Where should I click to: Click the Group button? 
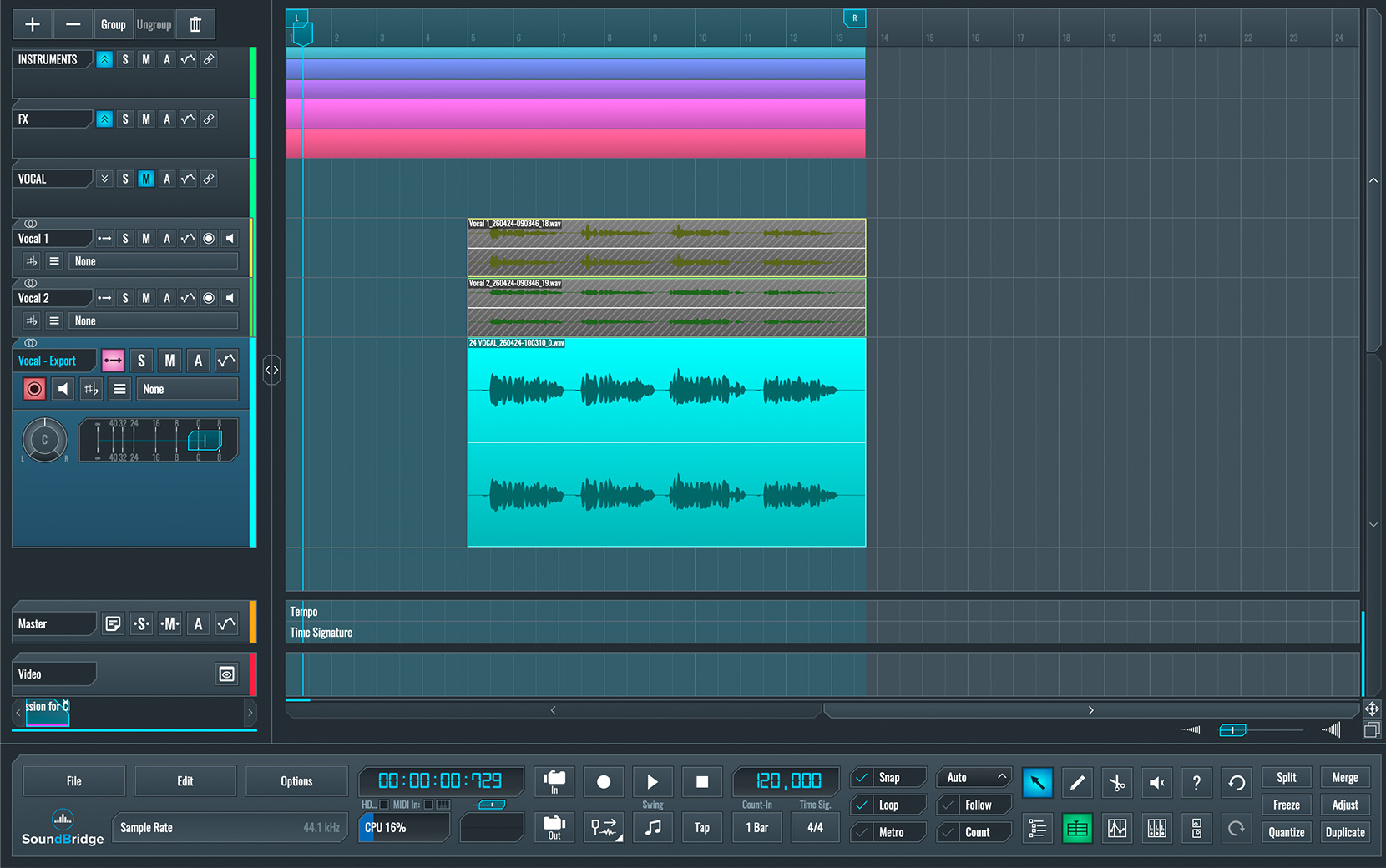[x=113, y=25]
